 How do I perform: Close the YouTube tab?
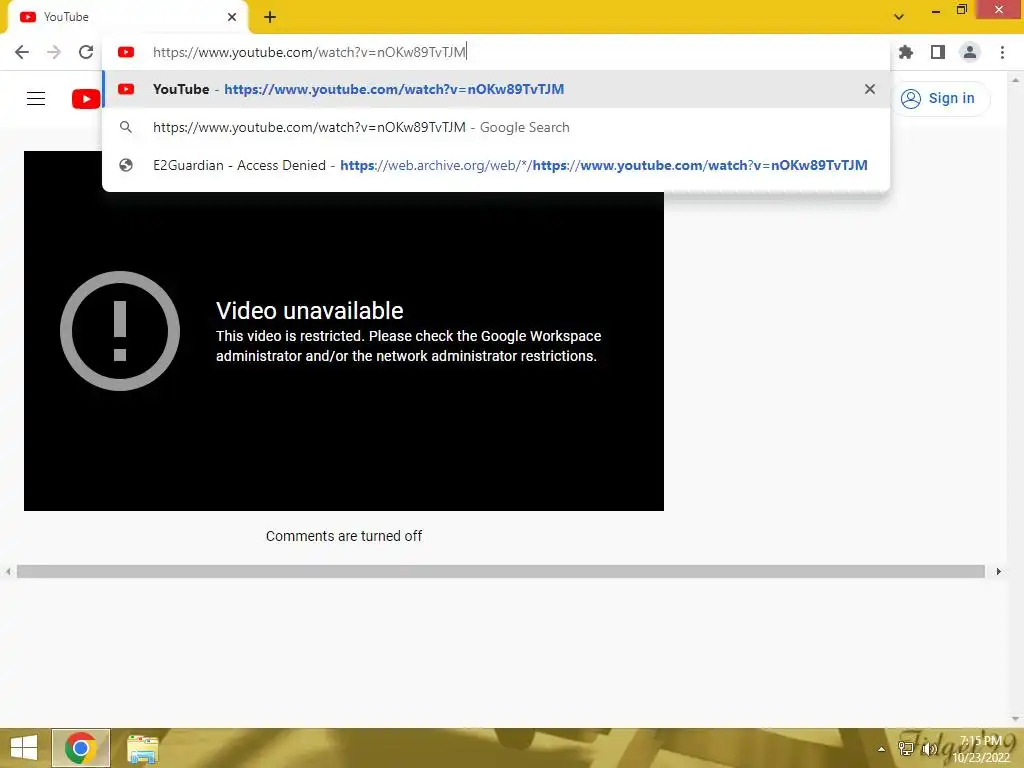coord(232,17)
